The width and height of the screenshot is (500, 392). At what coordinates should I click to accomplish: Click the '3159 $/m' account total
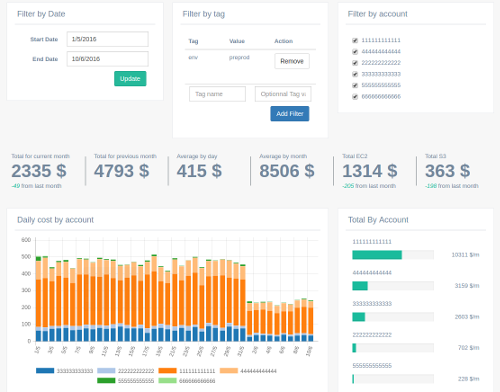click(467, 286)
